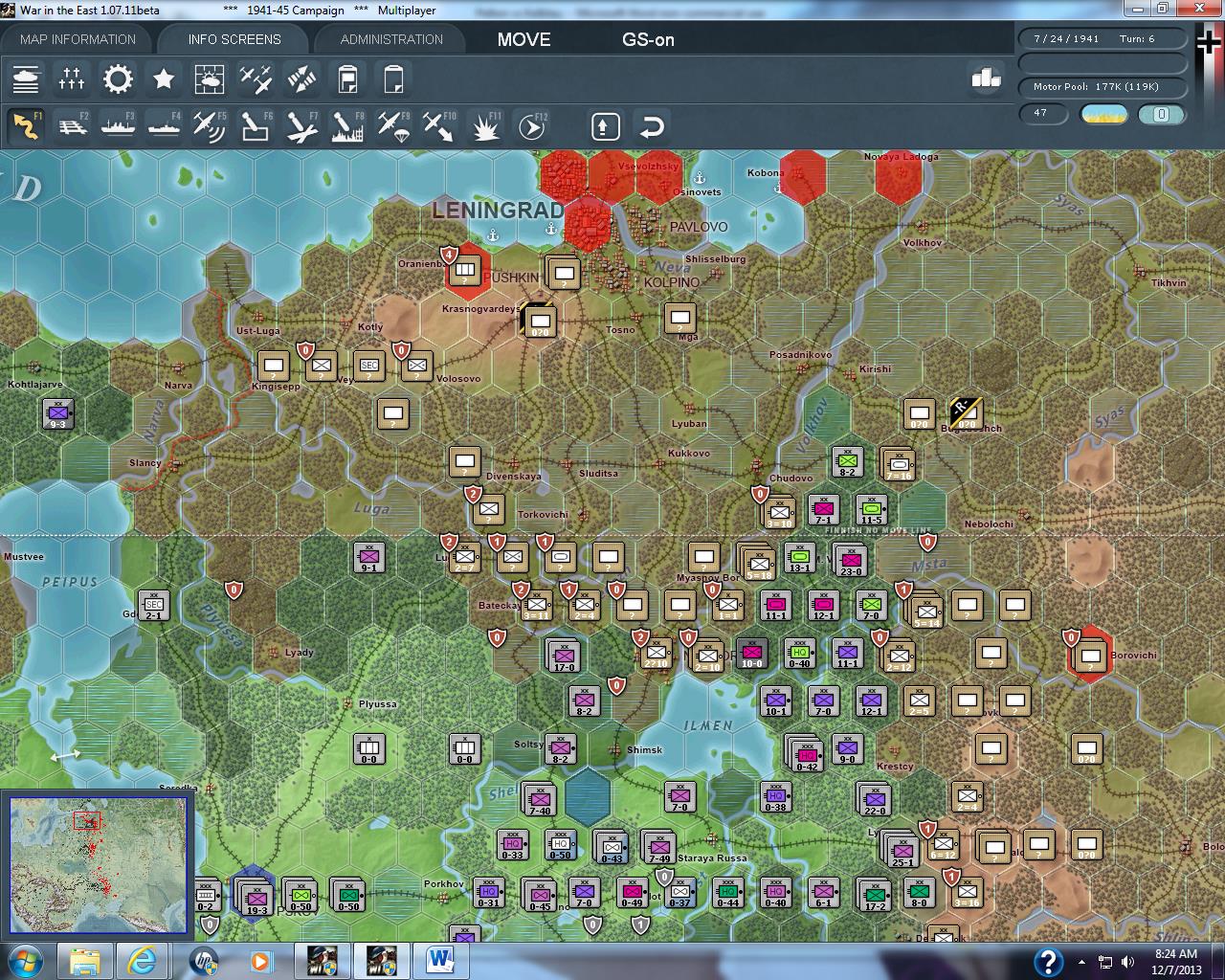Click the volume speaker tray icon
1225x980 pixels.
[1127, 962]
